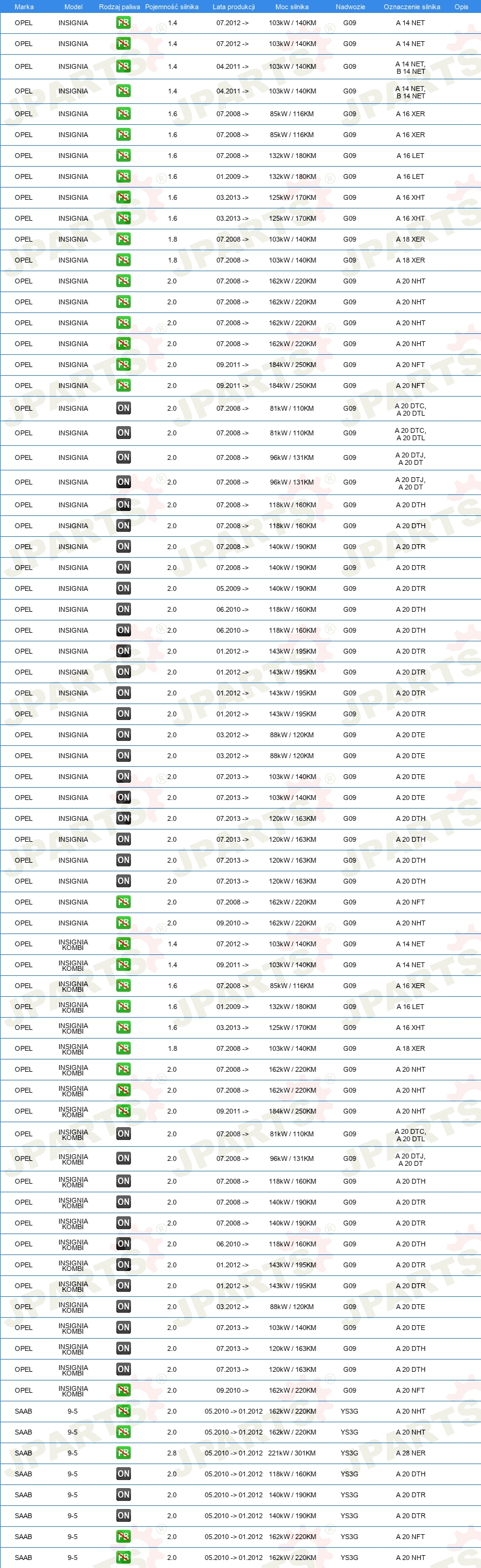The image size is (481, 1568).
Task: Select the 05.2009 -> production date cell
Action: pyautogui.click(x=233, y=588)
